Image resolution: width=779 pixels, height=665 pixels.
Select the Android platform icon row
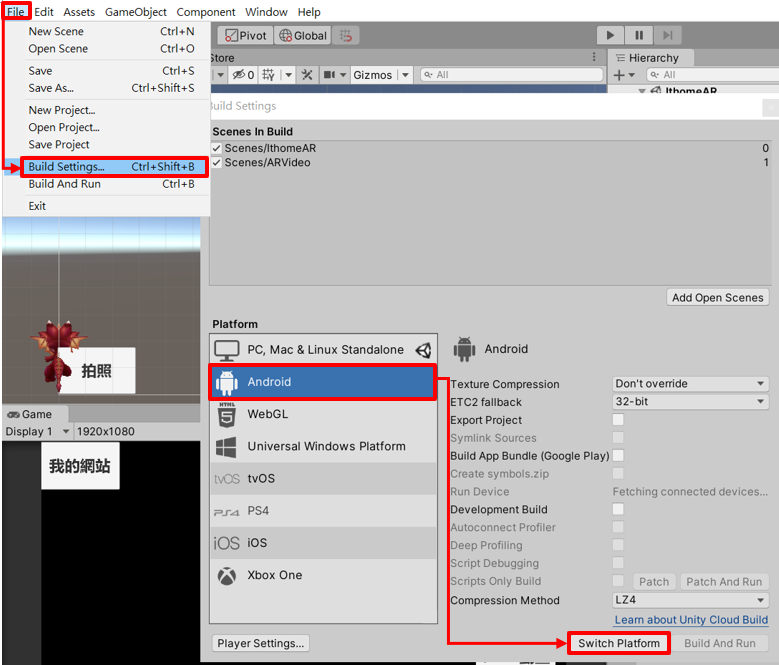pyautogui.click(x=323, y=382)
